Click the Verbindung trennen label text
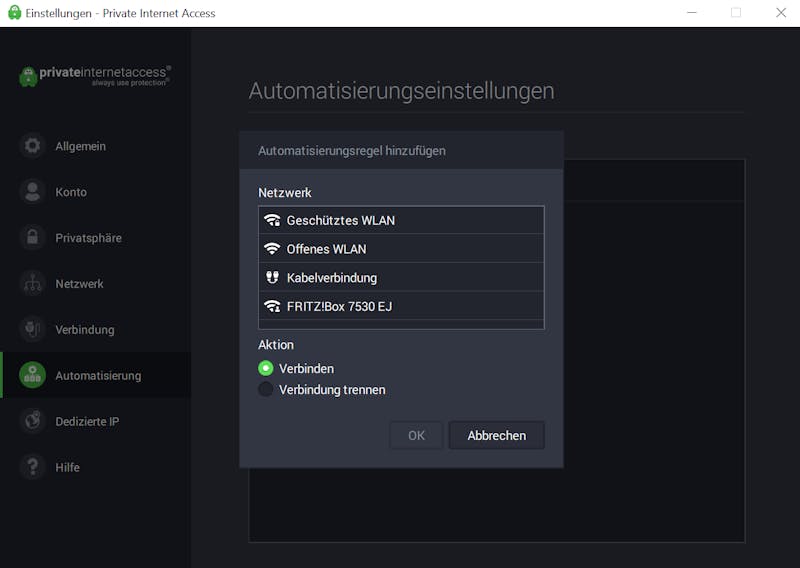 point(332,390)
